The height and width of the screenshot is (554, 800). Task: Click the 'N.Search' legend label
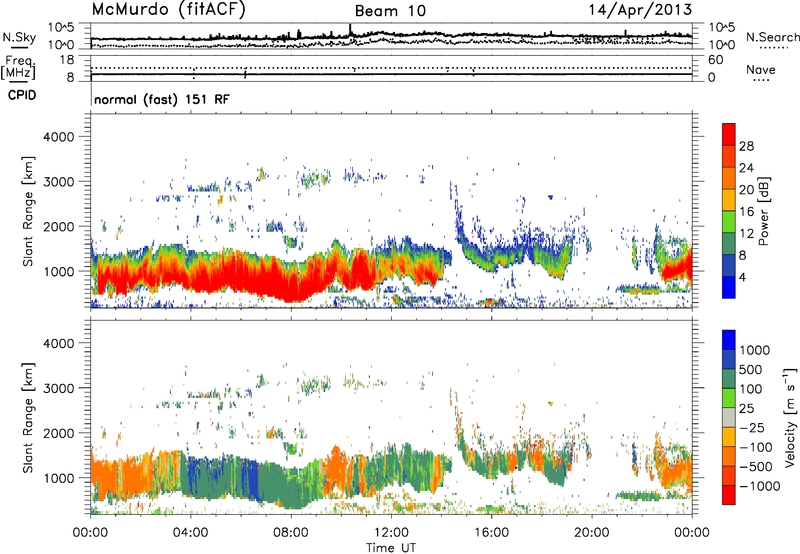tap(772, 37)
